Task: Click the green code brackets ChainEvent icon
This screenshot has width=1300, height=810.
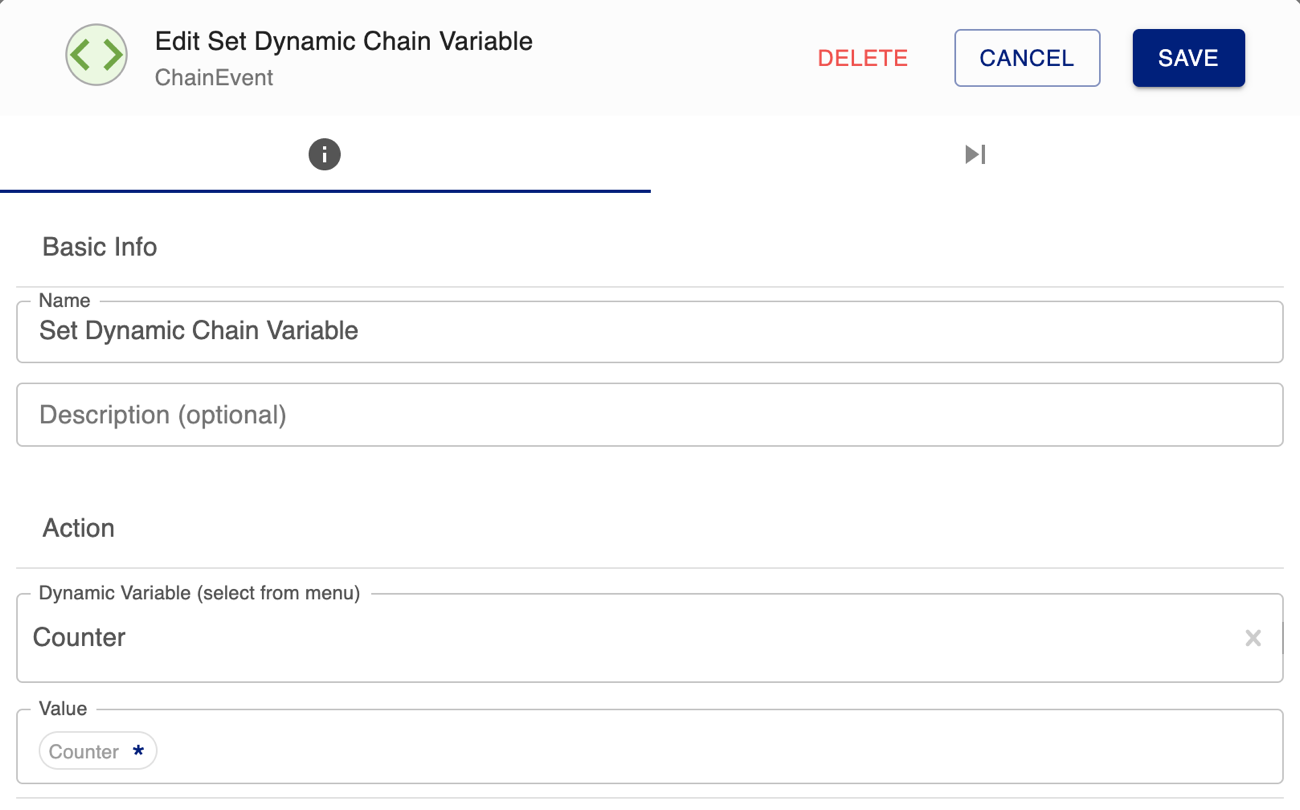Action: (x=97, y=55)
